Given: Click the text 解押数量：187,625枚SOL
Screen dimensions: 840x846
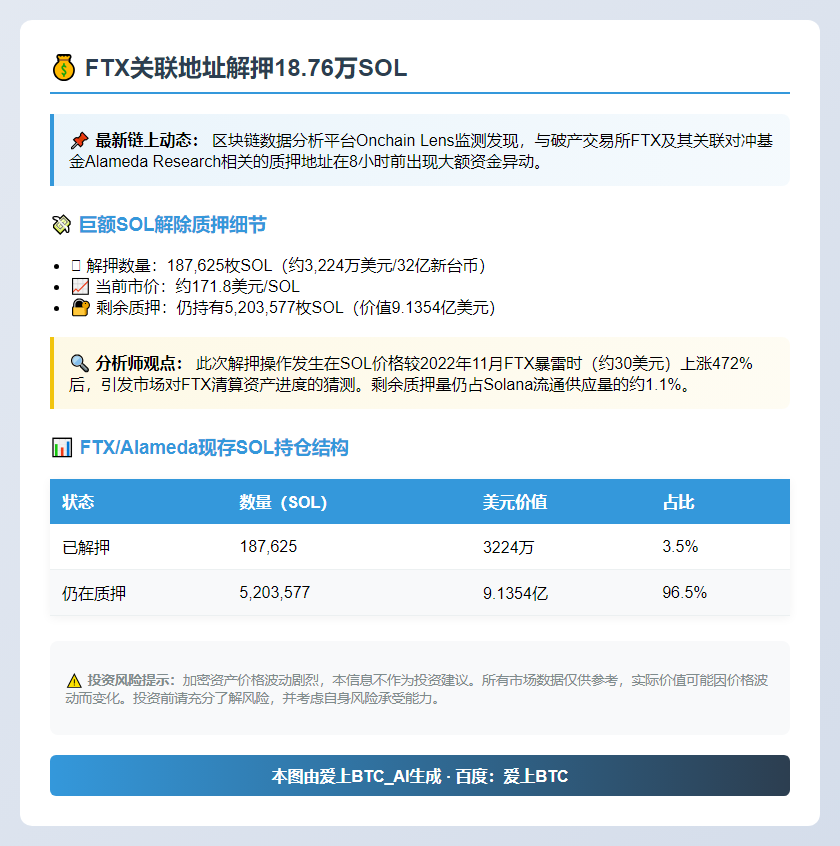Looking at the screenshot, I should coord(180,265).
